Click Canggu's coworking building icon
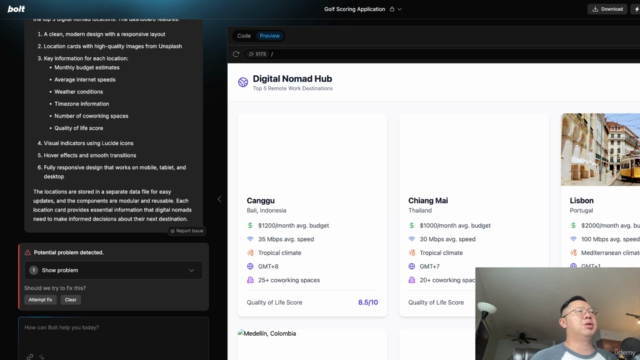This screenshot has height=360, width=640. pyautogui.click(x=250, y=280)
